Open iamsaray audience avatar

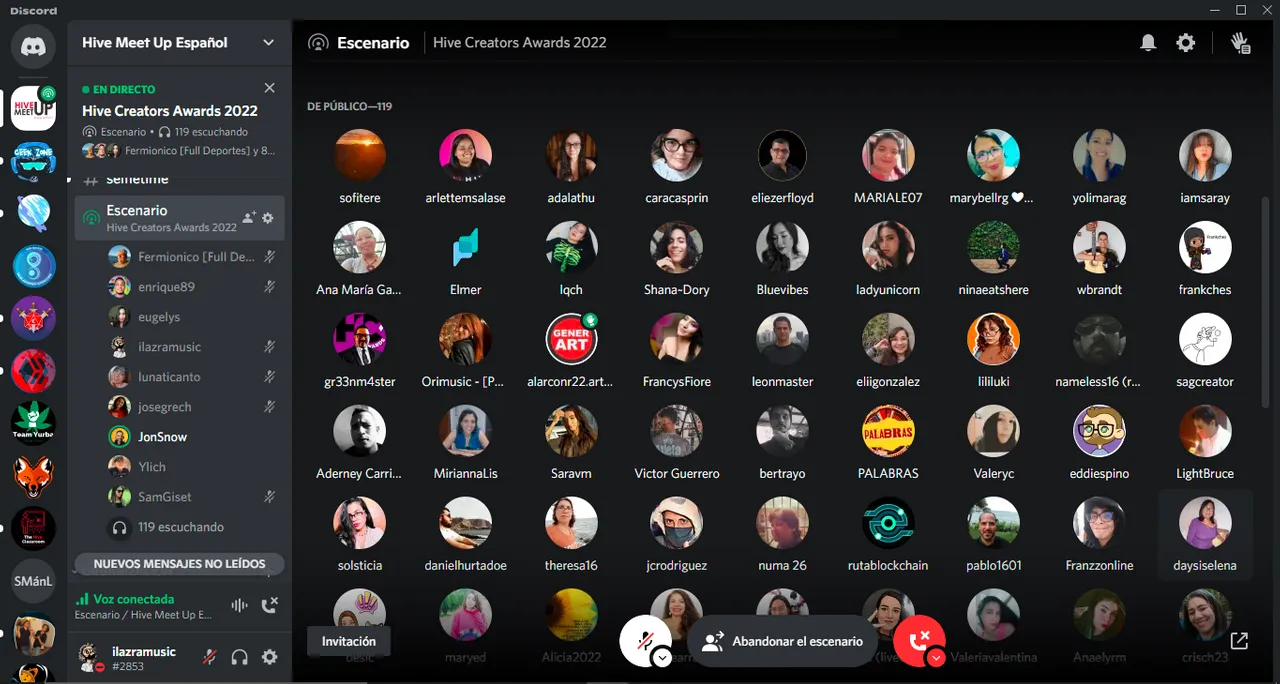(1205, 156)
